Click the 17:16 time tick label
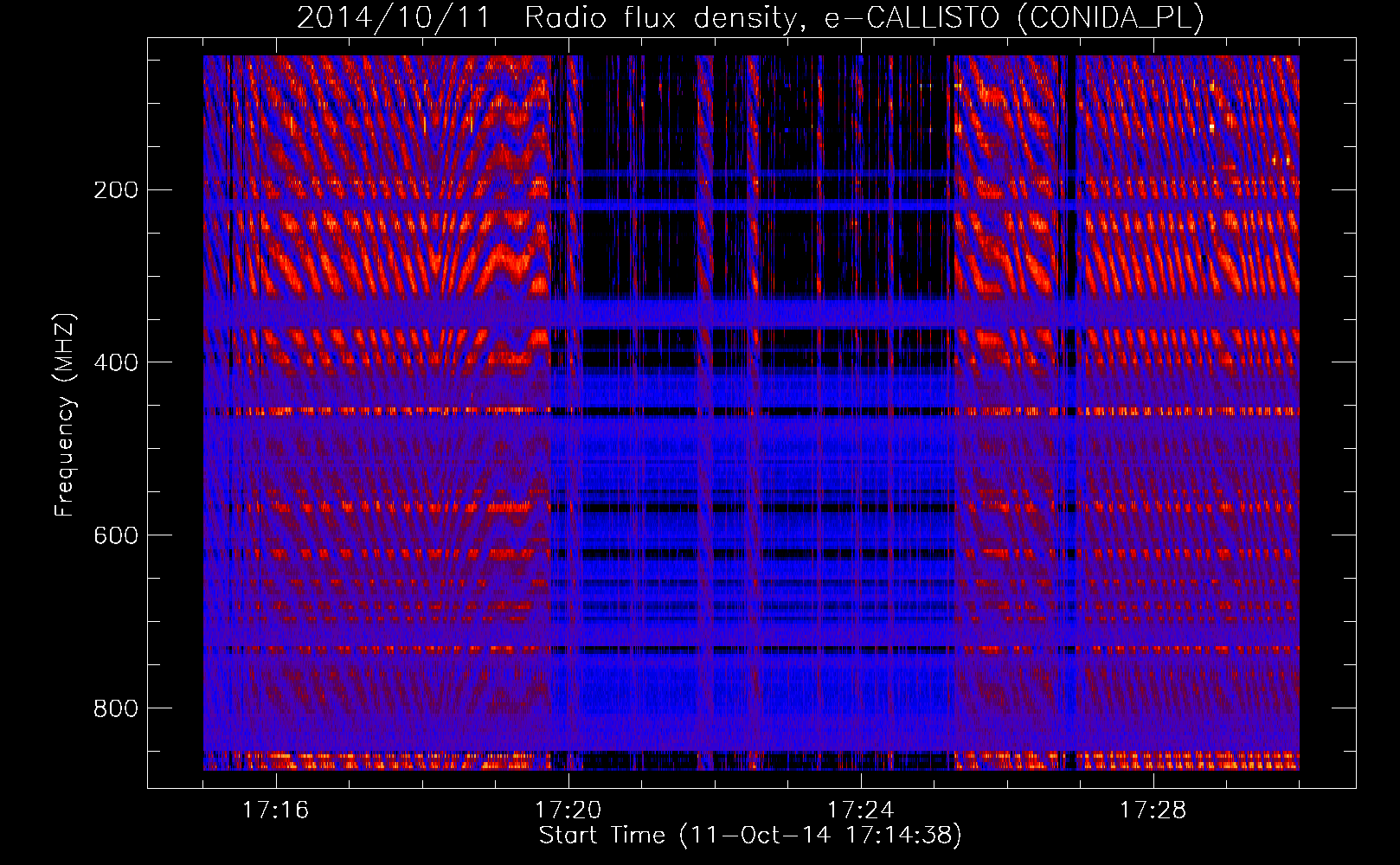Screen dimensions: 1400x865 point(276,810)
